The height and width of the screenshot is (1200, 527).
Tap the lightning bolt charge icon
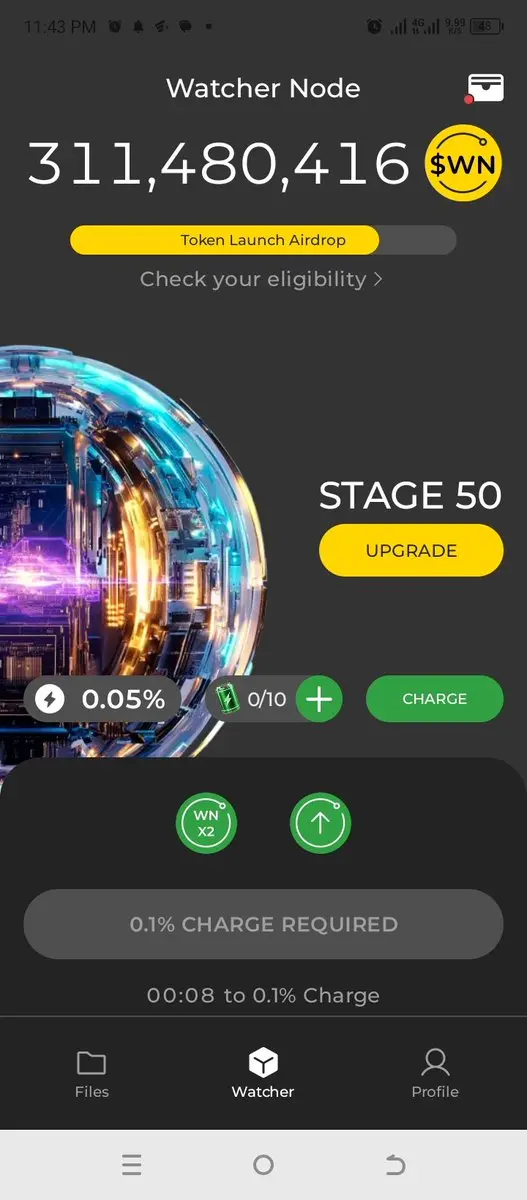49,699
